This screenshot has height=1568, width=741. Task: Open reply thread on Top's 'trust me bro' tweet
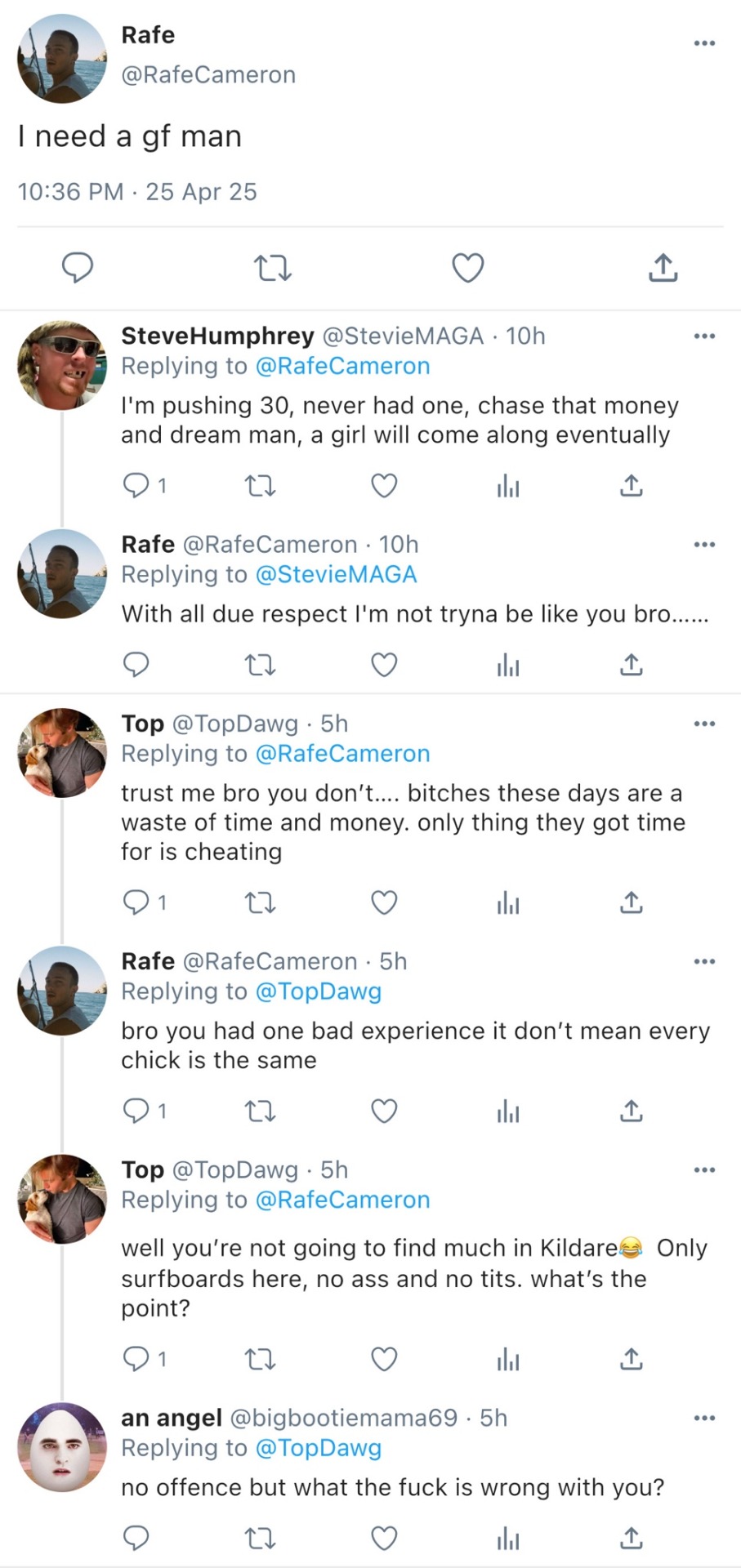pyautogui.click(x=136, y=902)
